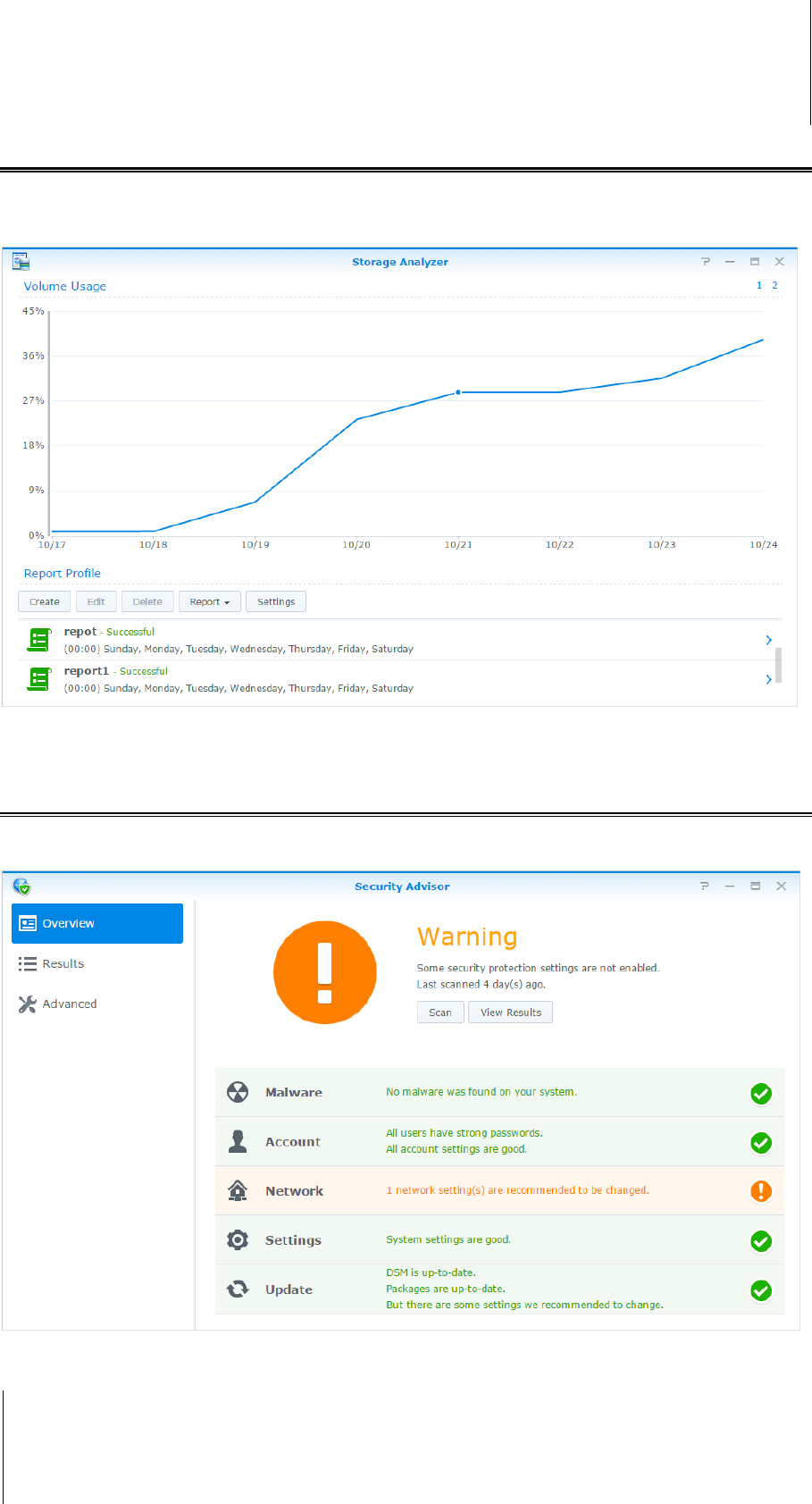The height and width of the screenshot is (1504, 812).
Task: Click the Account user silhouette icon
Action: (x=238, y=1141)
